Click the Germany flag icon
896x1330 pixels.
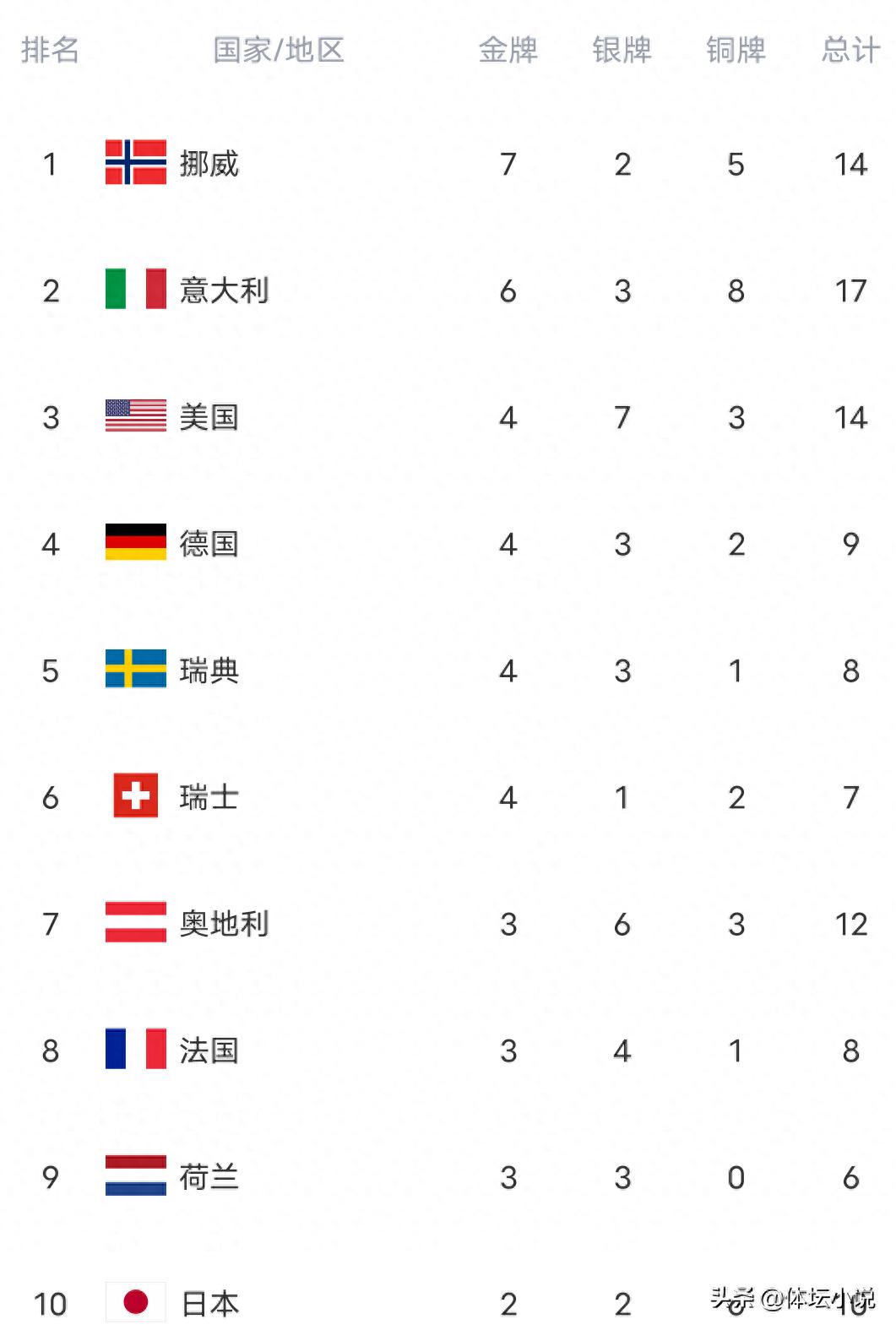click(135, 542)
